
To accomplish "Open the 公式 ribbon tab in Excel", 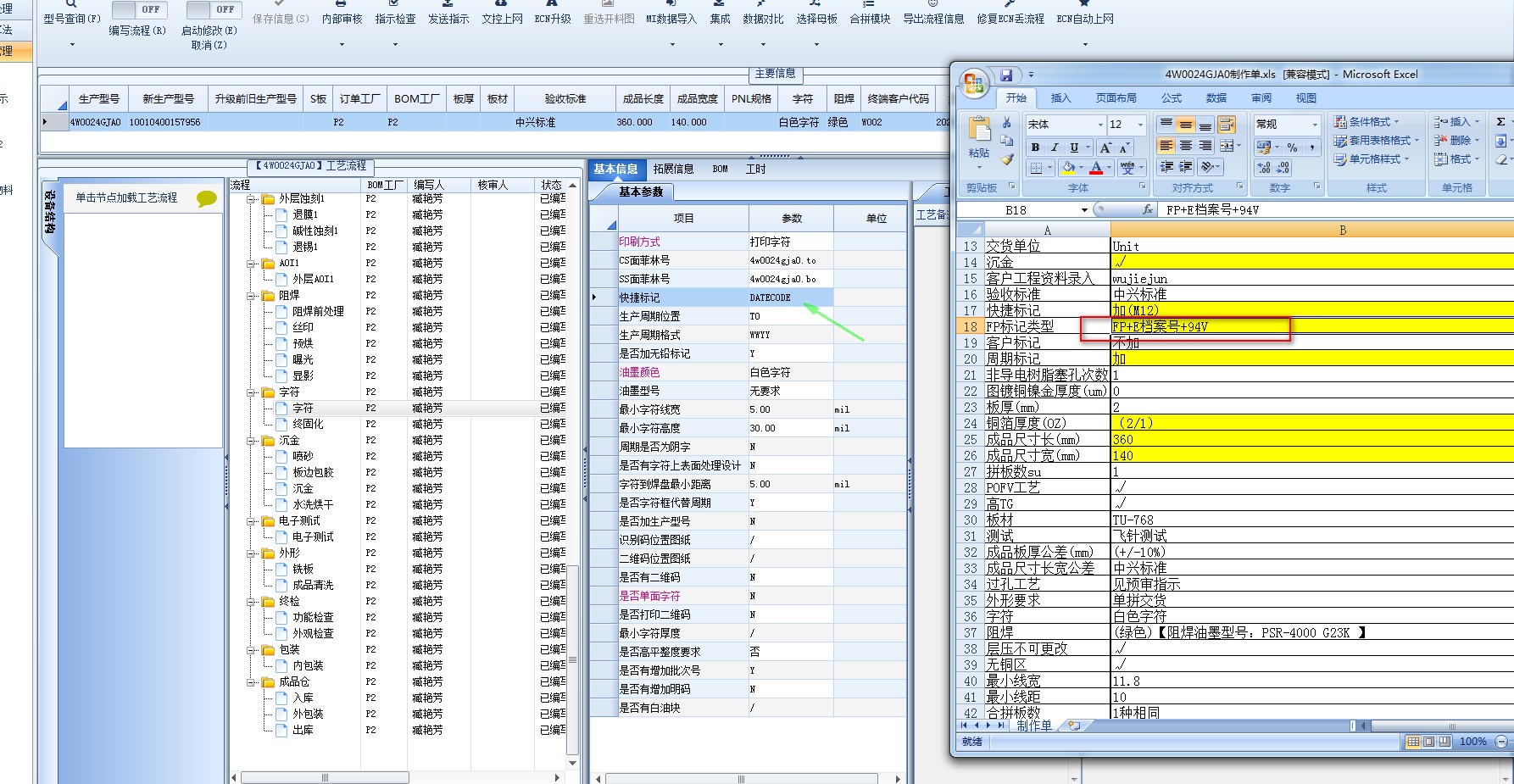I will pyautogui.click(x=1172, y=98).
